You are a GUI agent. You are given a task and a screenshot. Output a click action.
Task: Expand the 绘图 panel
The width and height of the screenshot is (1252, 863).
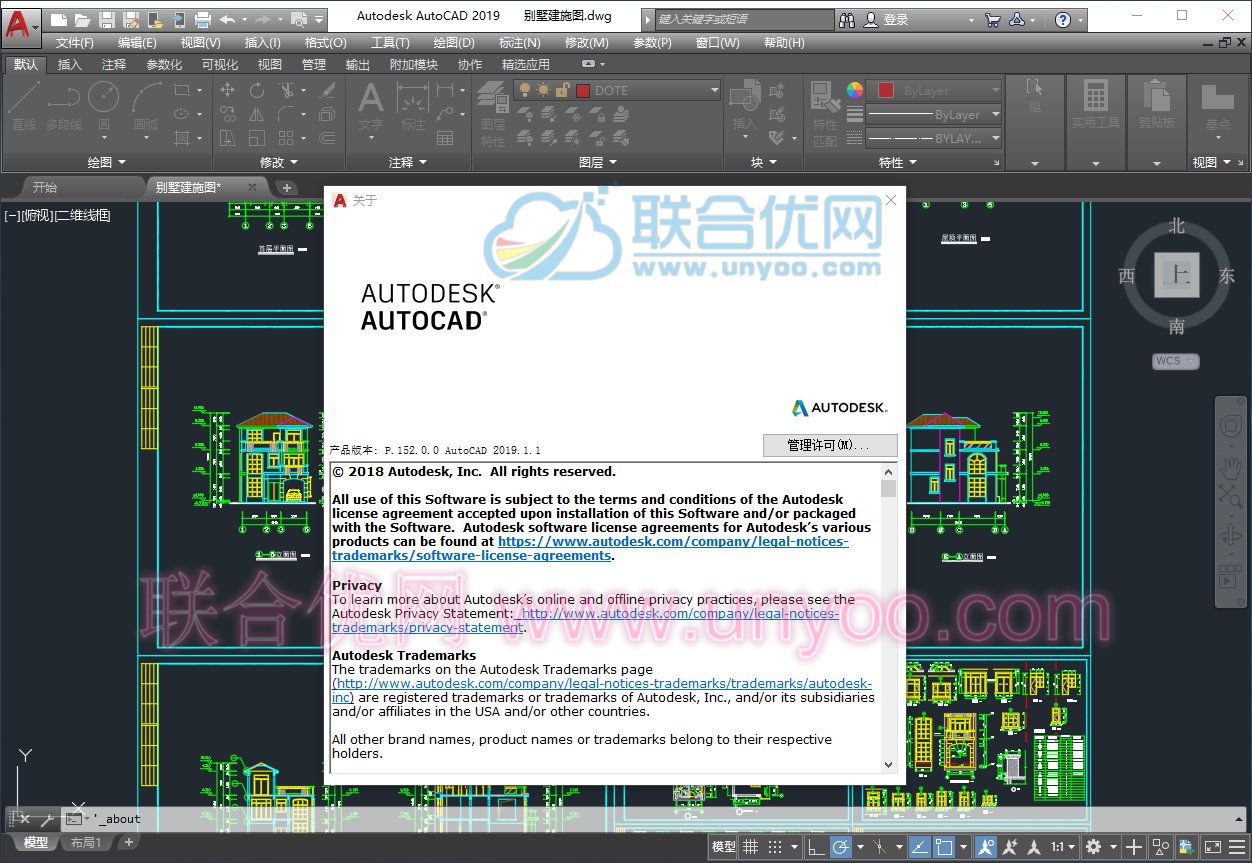[107, 162]
